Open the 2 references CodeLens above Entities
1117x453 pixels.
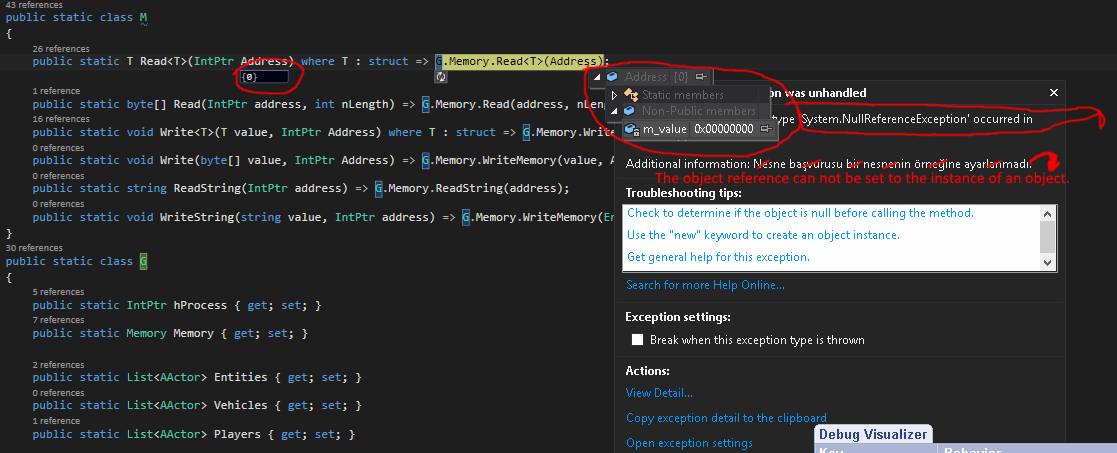tap(58, 365)
